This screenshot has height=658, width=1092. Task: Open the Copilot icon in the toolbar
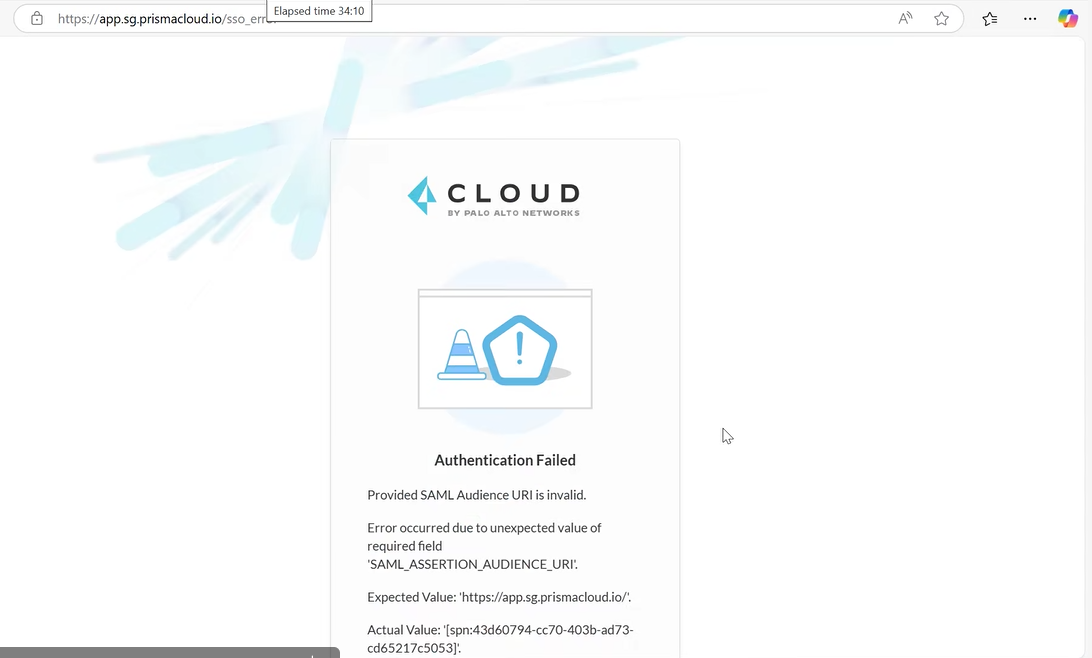click(1068, 19)
